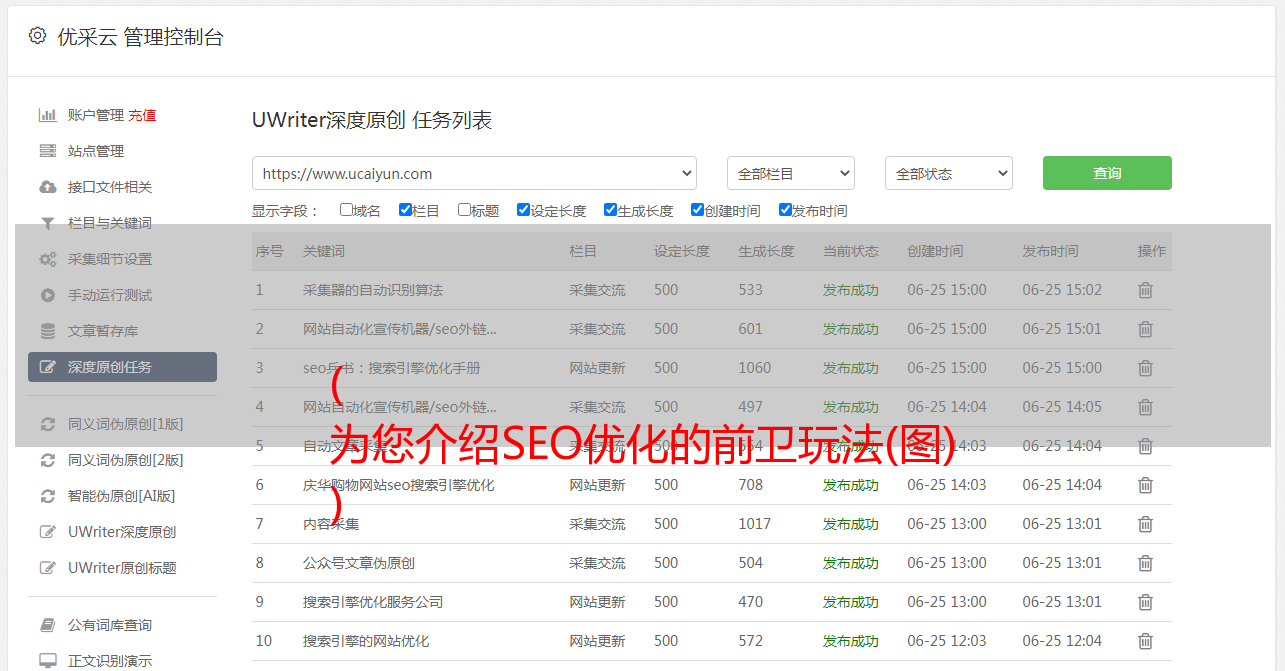
Task: Click the 深度原创任务 edit icon
Action: pyautogui.click(x=47, y=367)
